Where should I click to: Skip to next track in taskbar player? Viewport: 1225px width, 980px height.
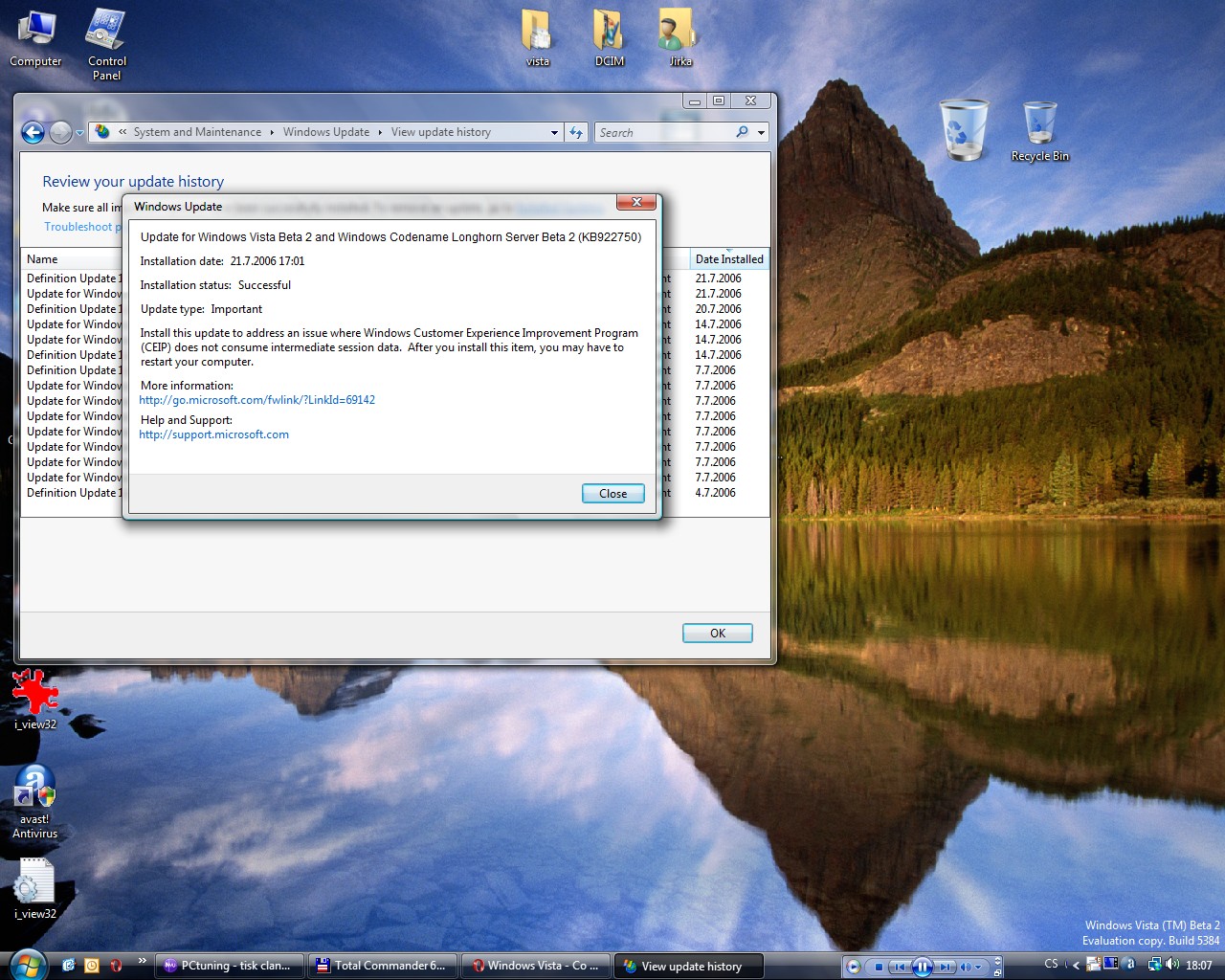tap(945, 967)
